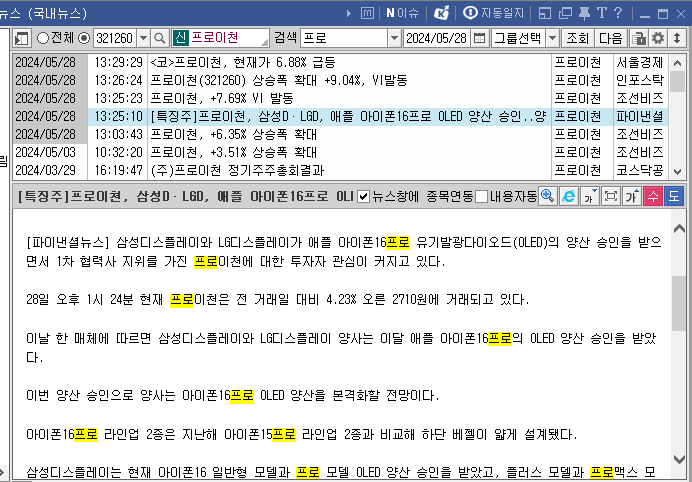The image size is (692, 482).
Task: Open news '프로이천(321260) 상승폭 확대 +9.04%, VI발동'
Action: (x=279, y=80)
